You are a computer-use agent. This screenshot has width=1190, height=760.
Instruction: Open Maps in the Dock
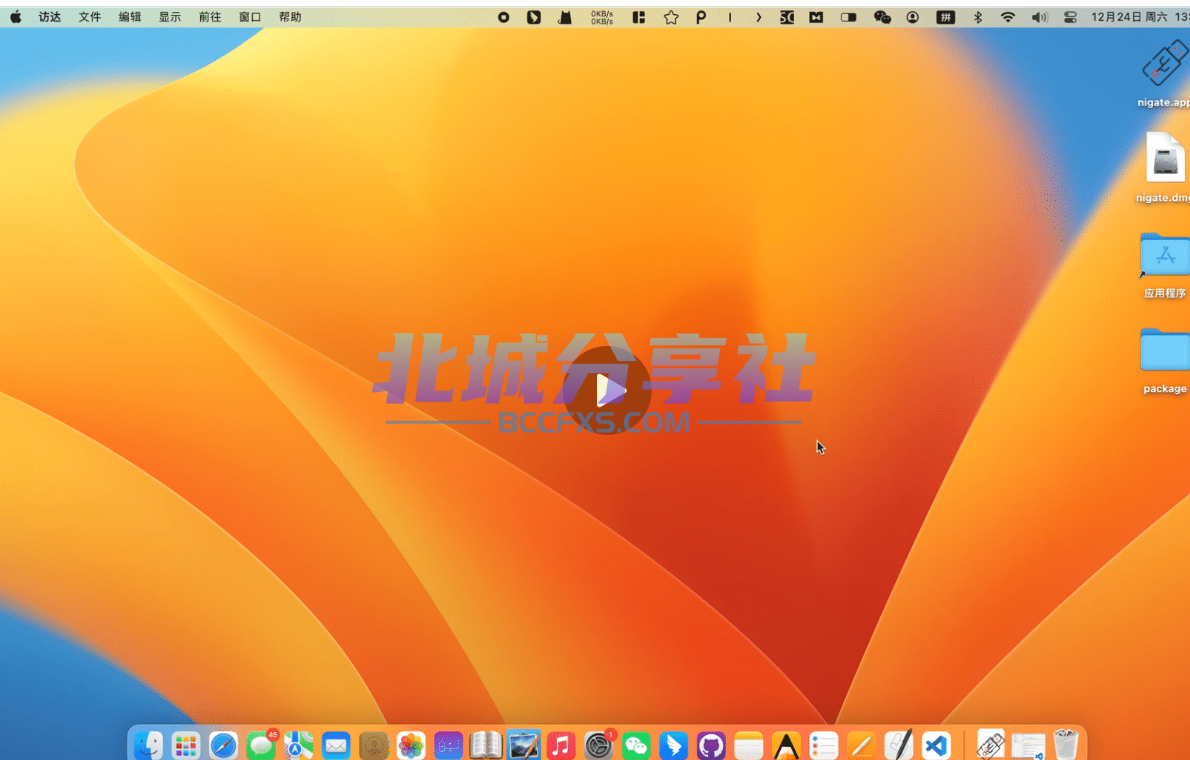(x=298, y=746)
